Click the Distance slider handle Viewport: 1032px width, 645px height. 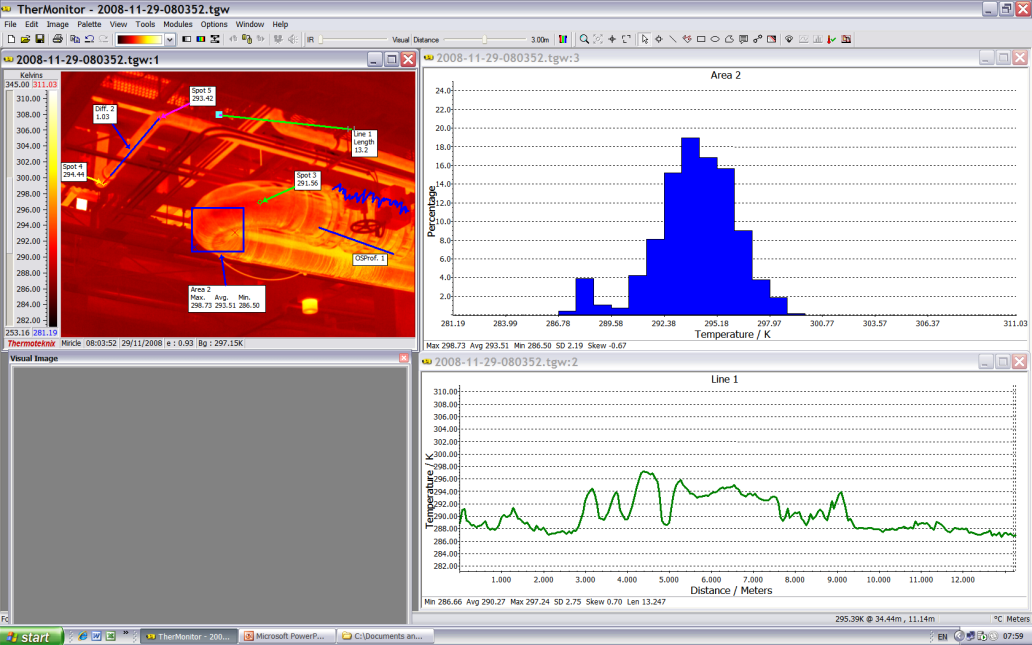(x=485, y=39)
